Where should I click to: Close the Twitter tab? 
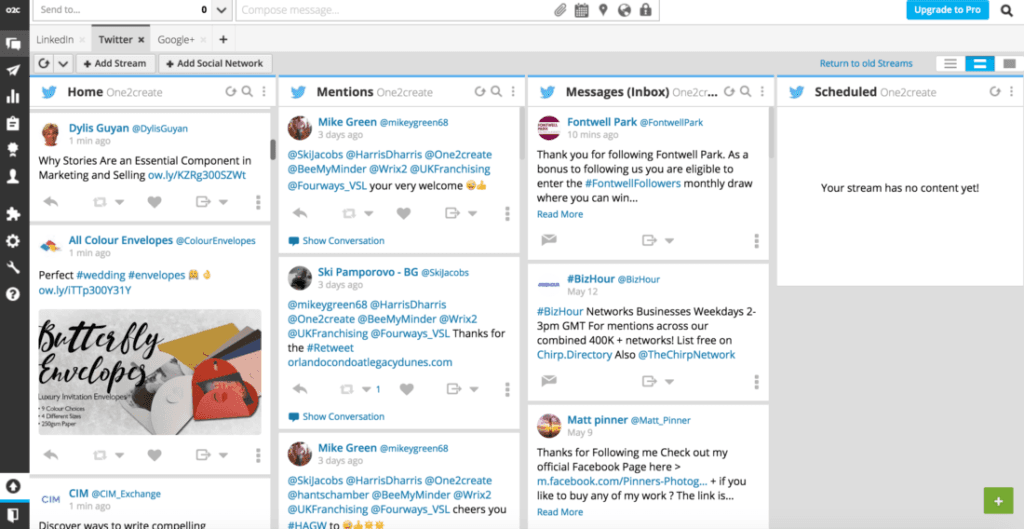click(x=140, y=40)
